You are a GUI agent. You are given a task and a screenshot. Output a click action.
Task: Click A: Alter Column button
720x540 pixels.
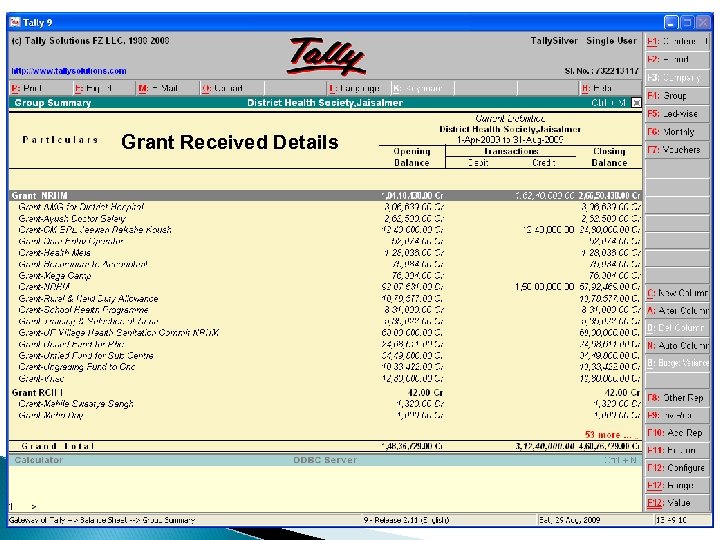[x=677, y=310]
